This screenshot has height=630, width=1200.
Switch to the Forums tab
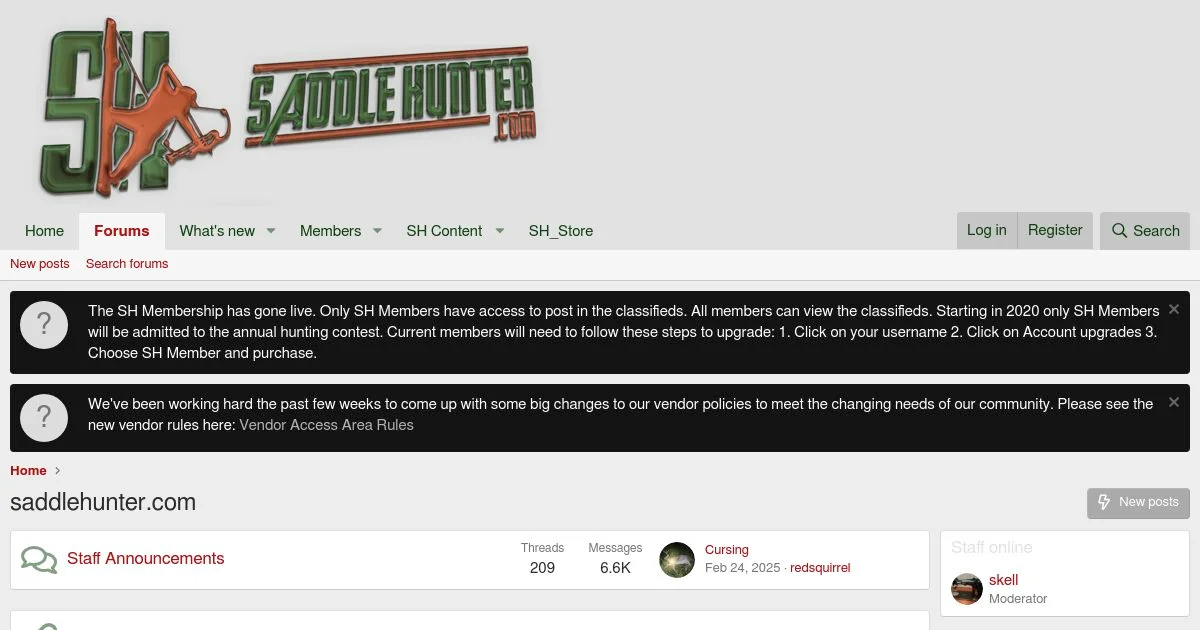[122, 231]
